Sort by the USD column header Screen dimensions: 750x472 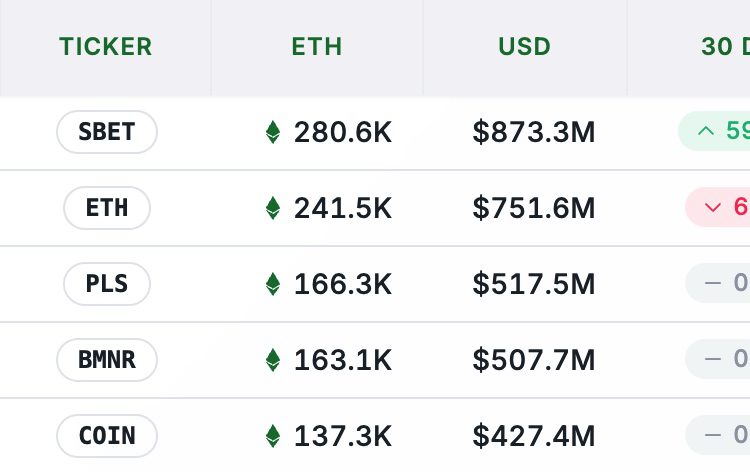tap(525, 47)
